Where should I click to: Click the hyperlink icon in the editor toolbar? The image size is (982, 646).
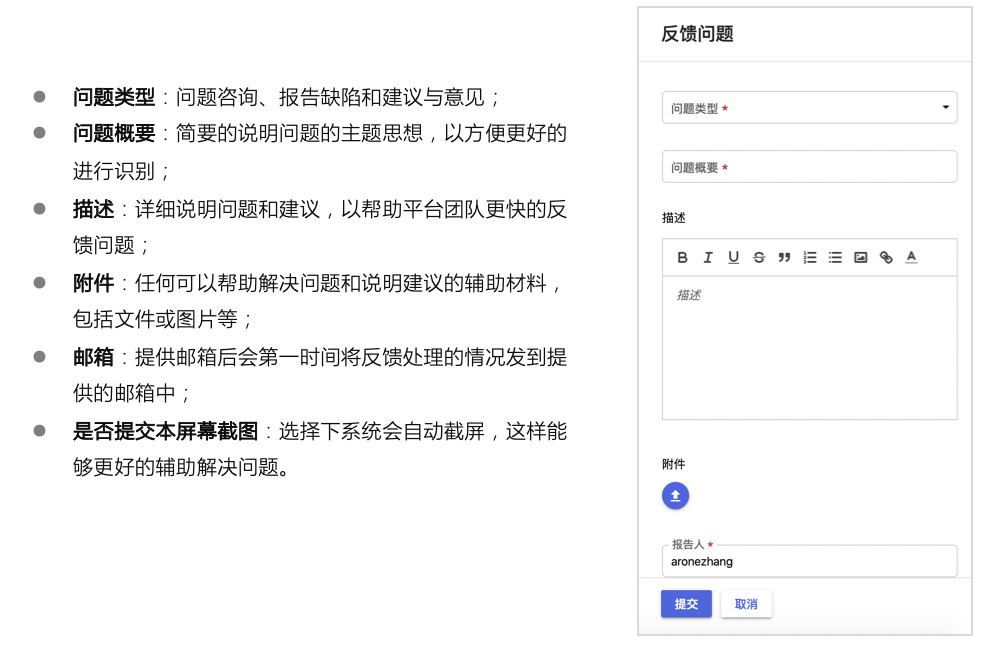(885, 257)
